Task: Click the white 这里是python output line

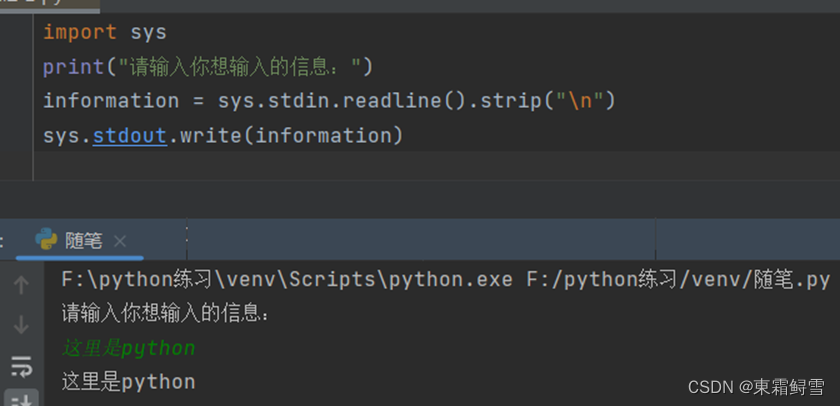Action: tap(129, 382)
